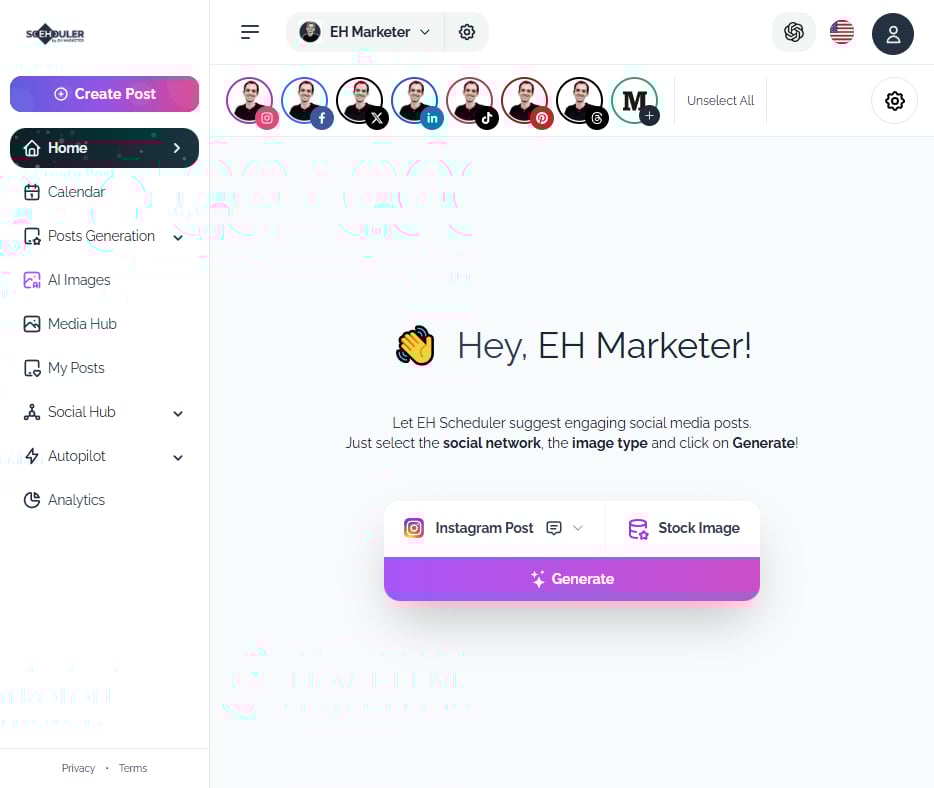Click Unselect All accounts
Image resolution: width=934 pixels, height=788 pixels.
pyautogui.click(x=720, y=101)
